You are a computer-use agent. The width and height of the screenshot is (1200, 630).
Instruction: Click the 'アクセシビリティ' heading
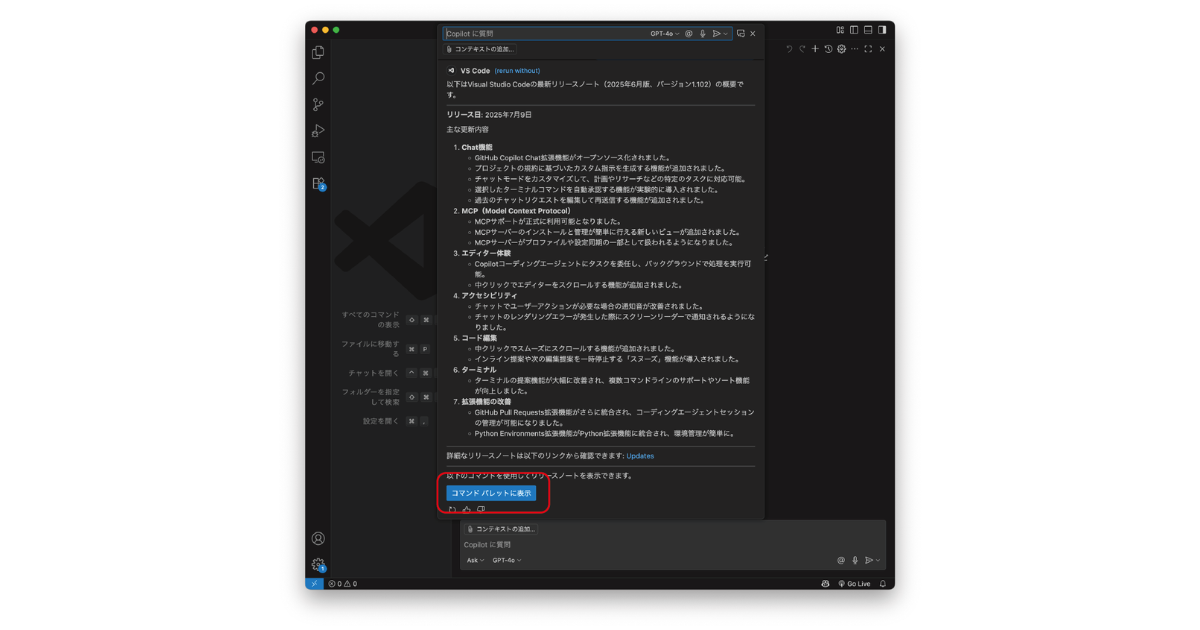pos(490,296)
